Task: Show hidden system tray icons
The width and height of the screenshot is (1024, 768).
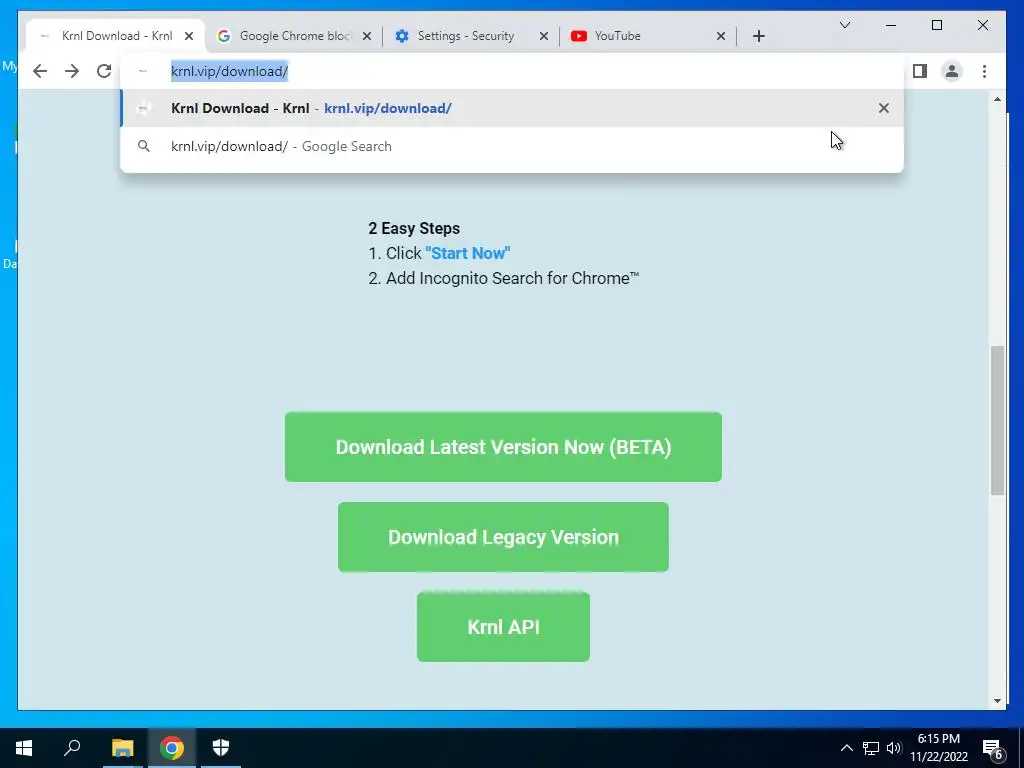Action: [846, 748]
